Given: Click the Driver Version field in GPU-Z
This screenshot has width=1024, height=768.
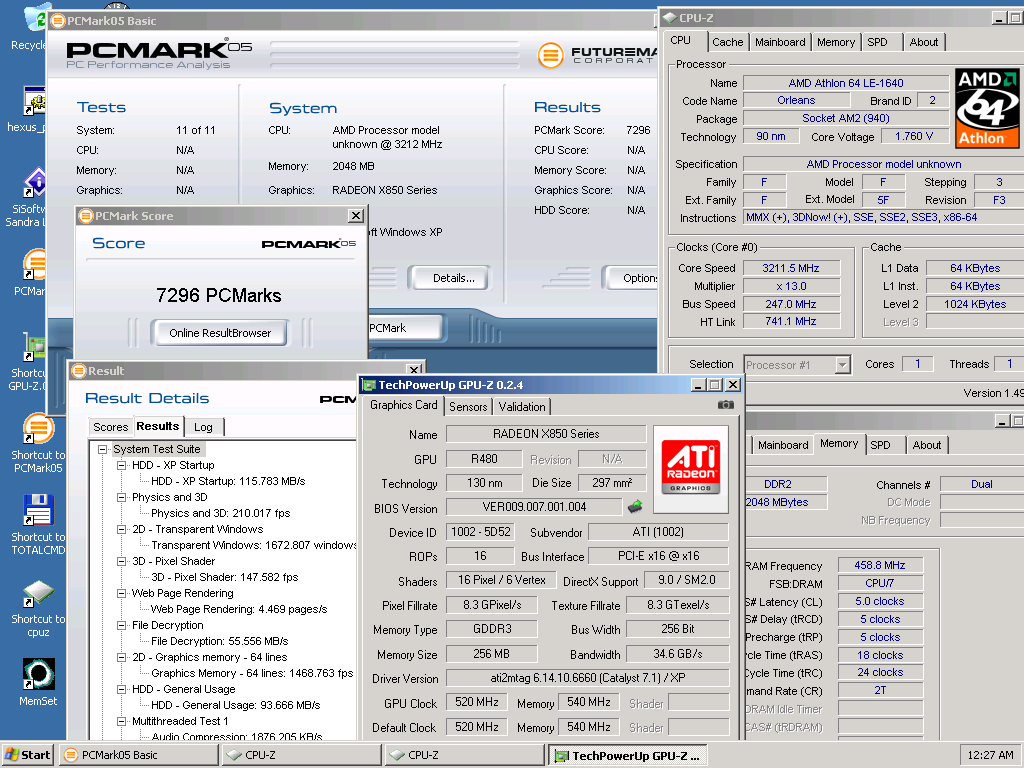Looking at the screenshot, I should [588, 678].
